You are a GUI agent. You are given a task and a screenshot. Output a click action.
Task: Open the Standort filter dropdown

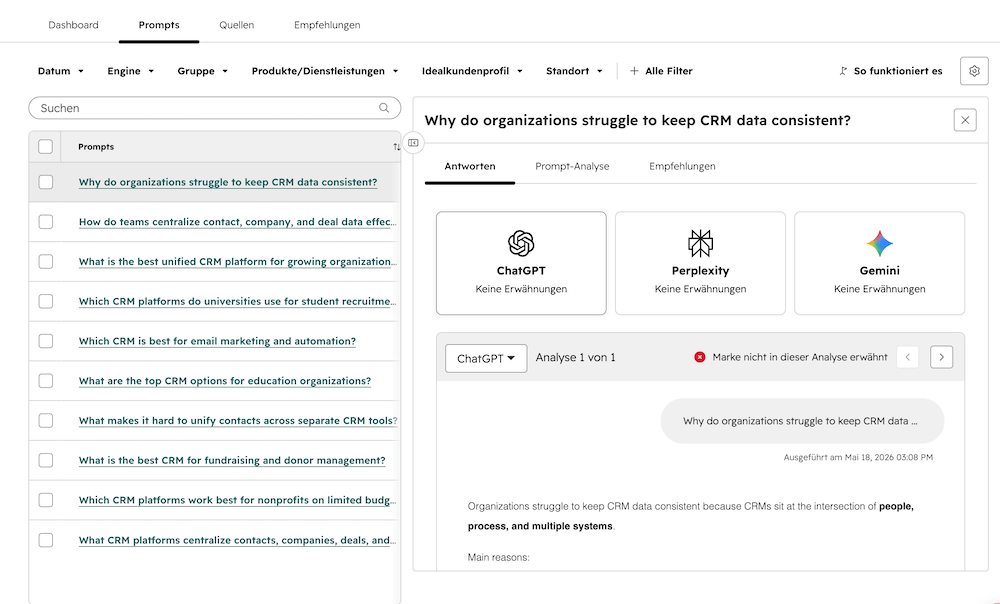574,71
